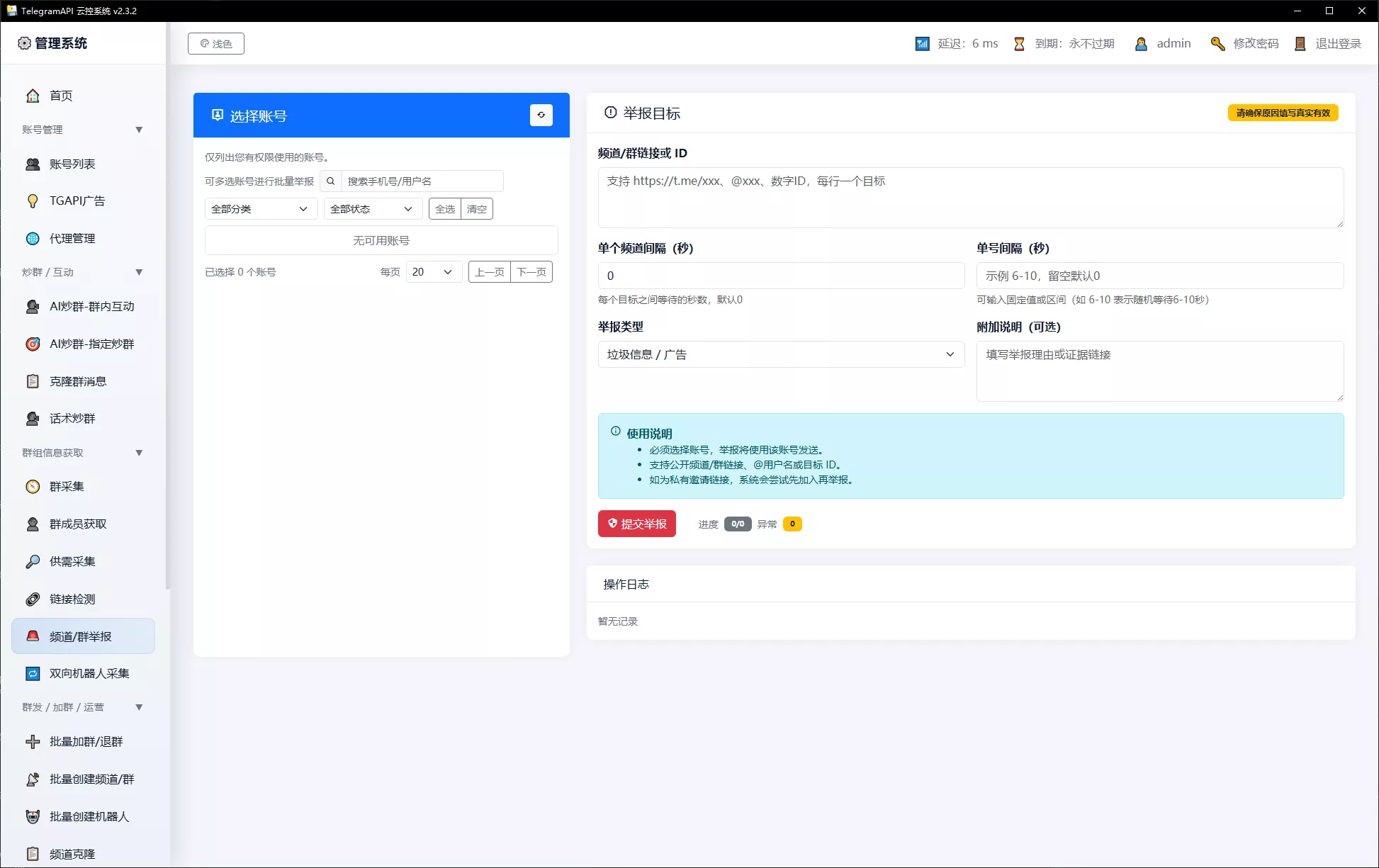
Task: Navigate to 代理管理
Action: pyautogui.click(x=83, y=239)
